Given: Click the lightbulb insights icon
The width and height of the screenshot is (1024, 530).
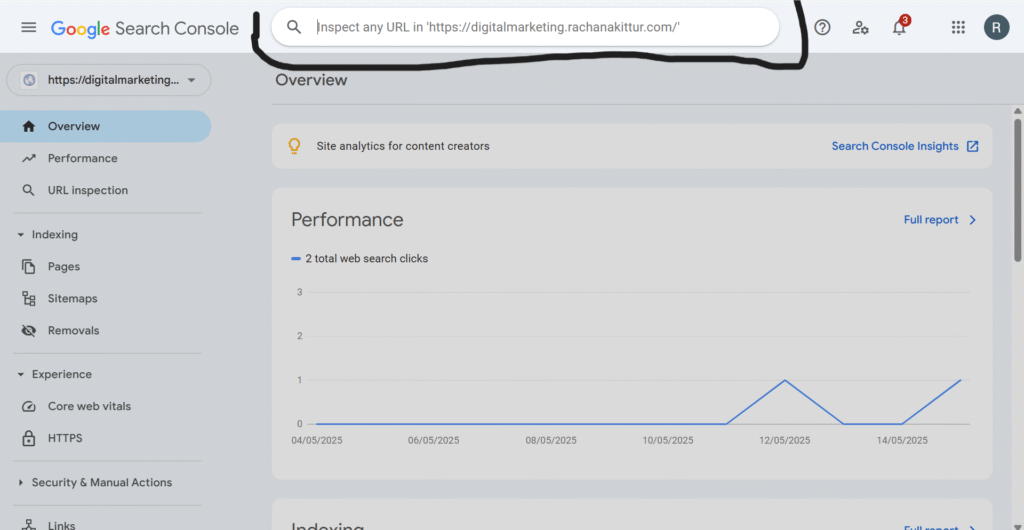Looking at the screenshot, I should pyautogui.click(x=295, y=146).
